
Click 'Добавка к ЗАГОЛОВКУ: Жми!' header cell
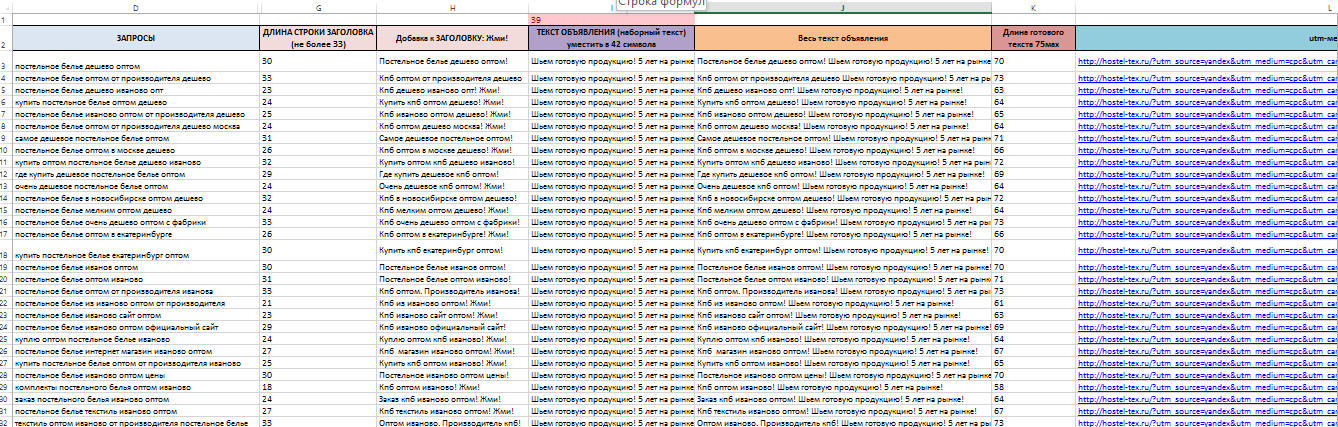(452, 38)
